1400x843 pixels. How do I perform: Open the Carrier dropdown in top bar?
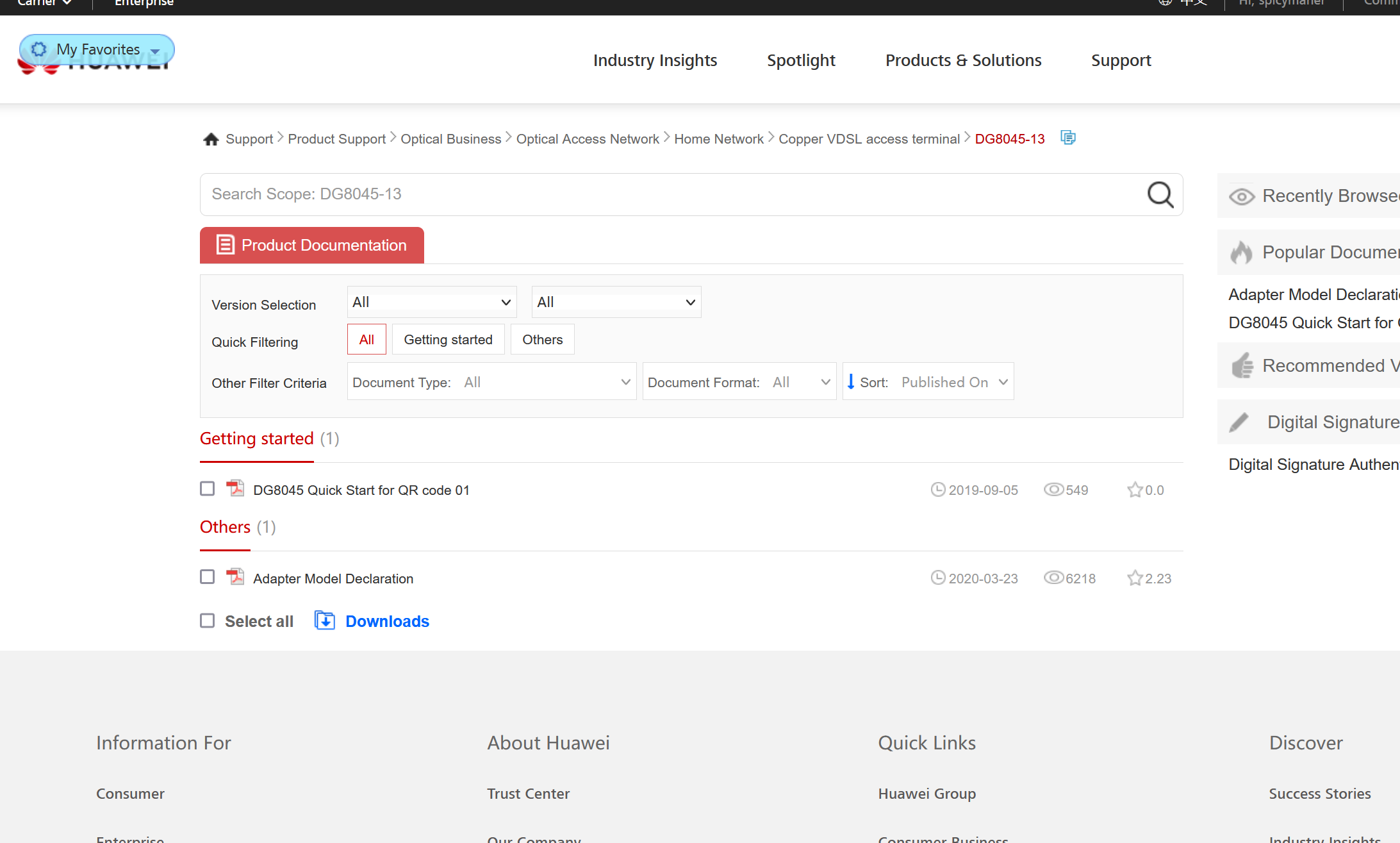pos(44,3)
